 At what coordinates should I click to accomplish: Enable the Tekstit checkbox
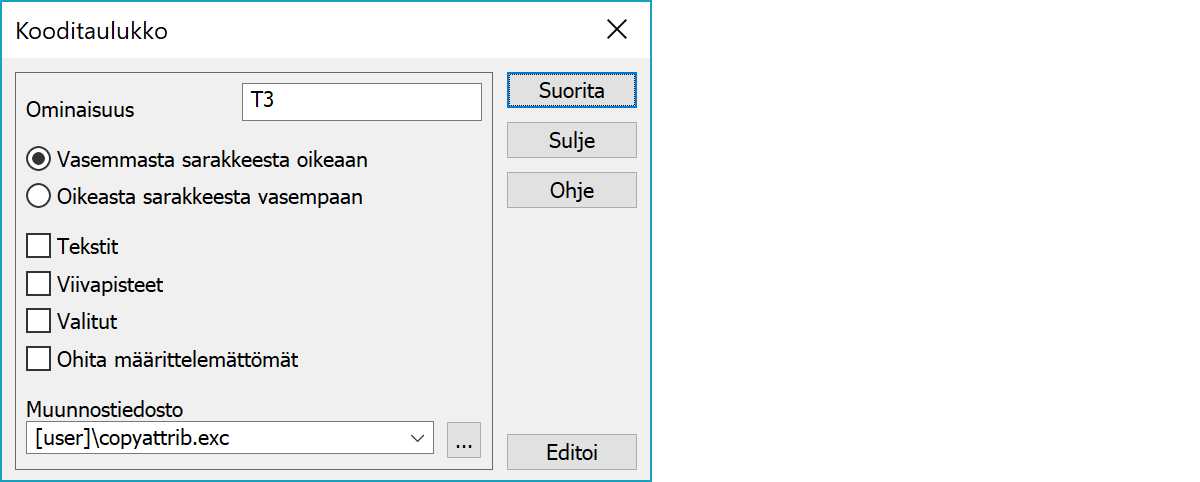39,246
